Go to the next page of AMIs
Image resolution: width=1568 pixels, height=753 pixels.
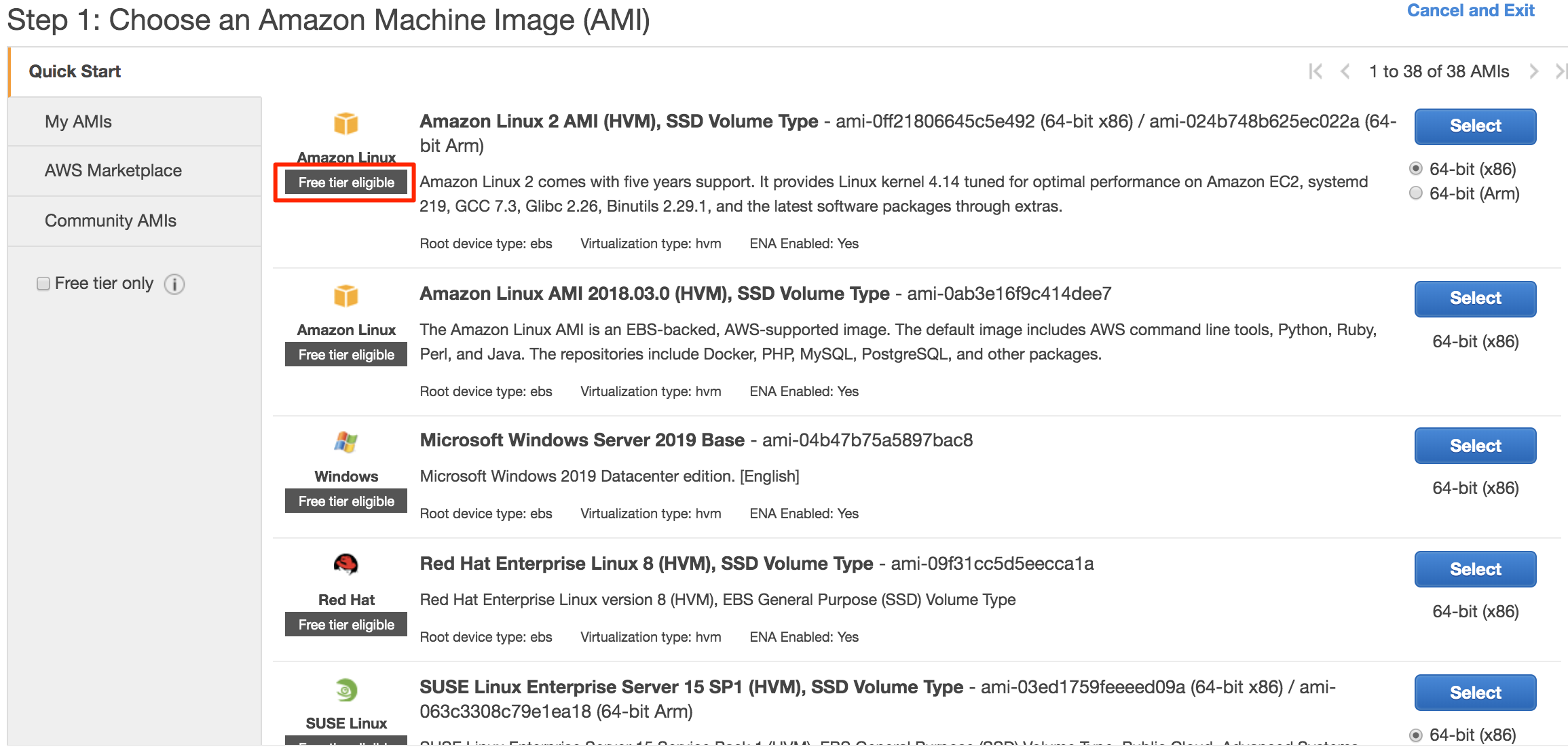[x=1533, y=71]
